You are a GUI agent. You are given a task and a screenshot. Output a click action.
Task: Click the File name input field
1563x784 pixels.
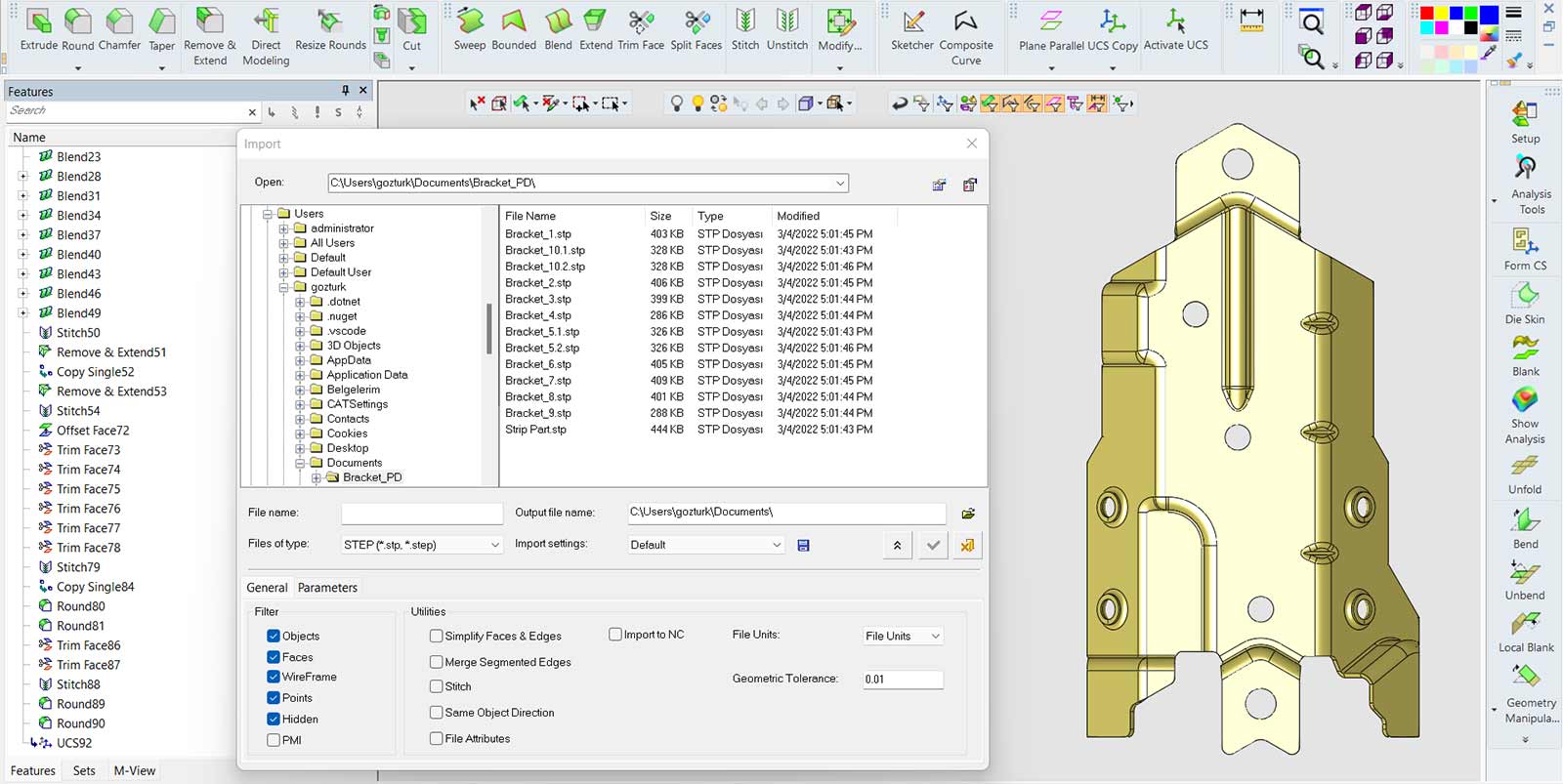click(x=422, y=513)
